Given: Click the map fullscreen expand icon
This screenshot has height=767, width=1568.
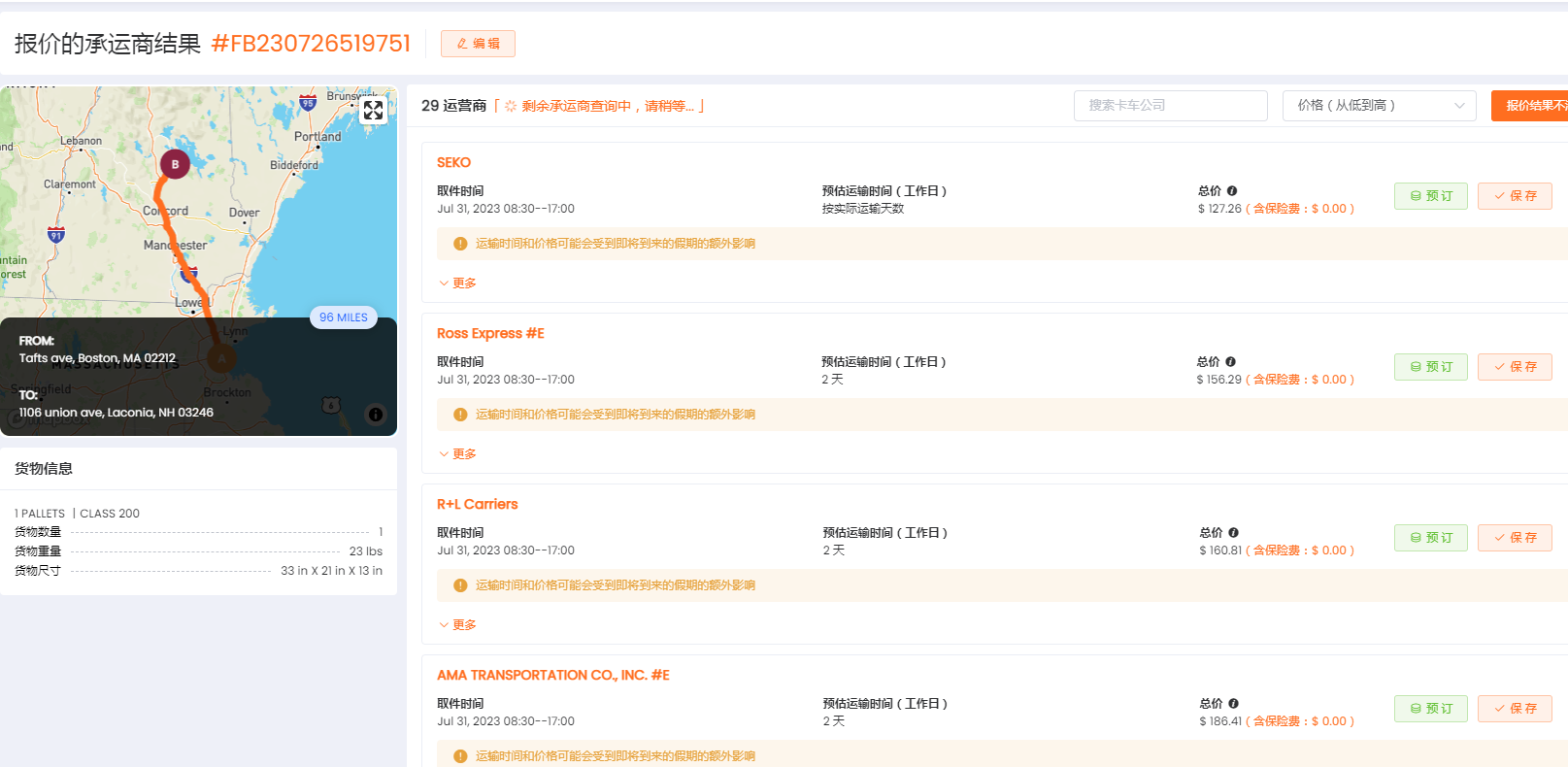Looking at the screenshot, I should pos(374,111).
